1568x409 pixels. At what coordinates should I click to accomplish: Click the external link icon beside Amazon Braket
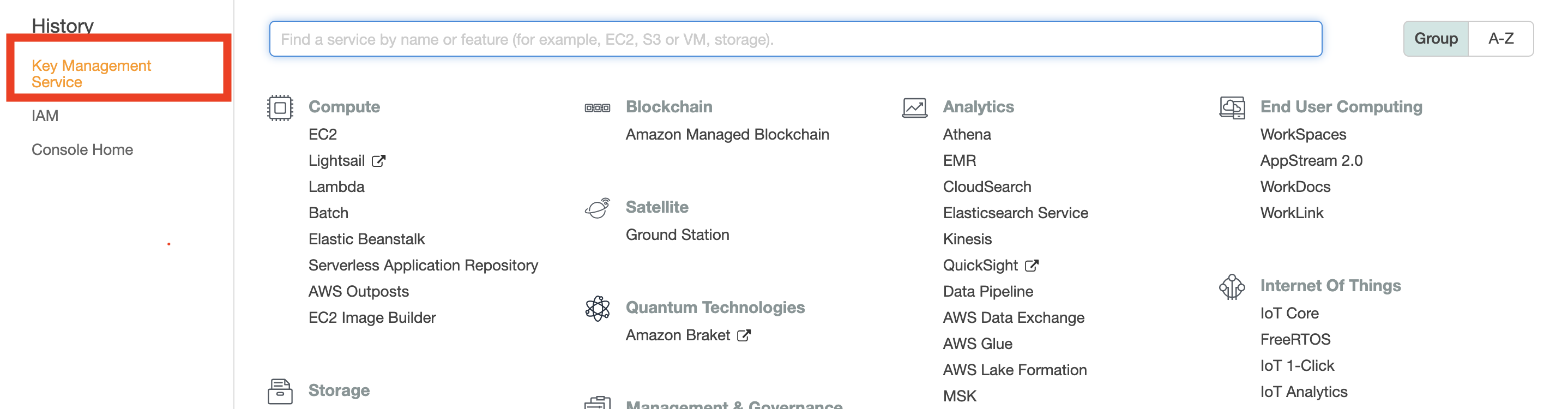[744, 335]
